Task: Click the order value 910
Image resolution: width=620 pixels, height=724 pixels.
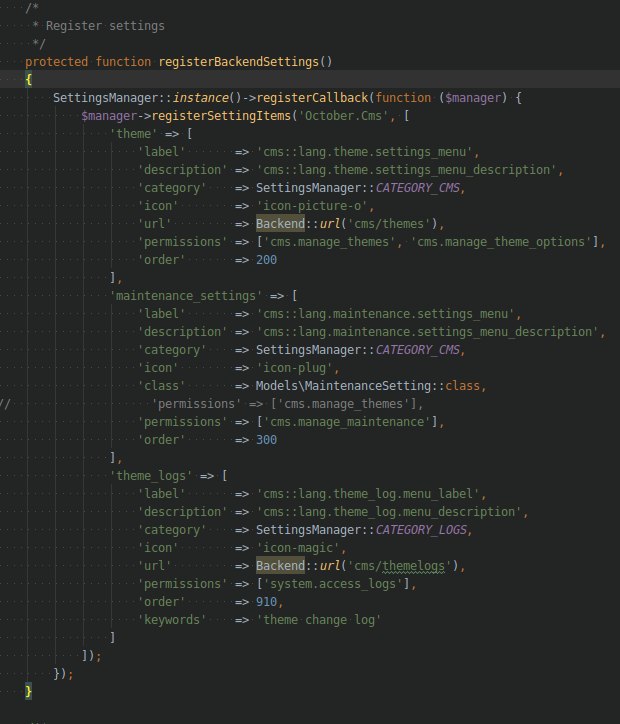Action: click(266, 602)
